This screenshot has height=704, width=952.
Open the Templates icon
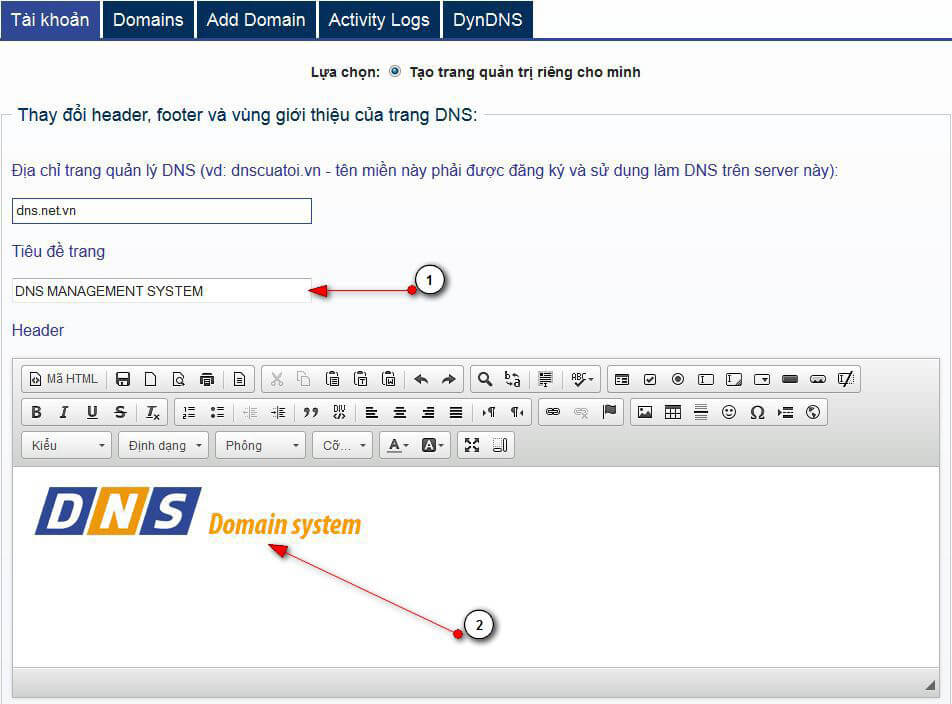[x=239, y=379]
